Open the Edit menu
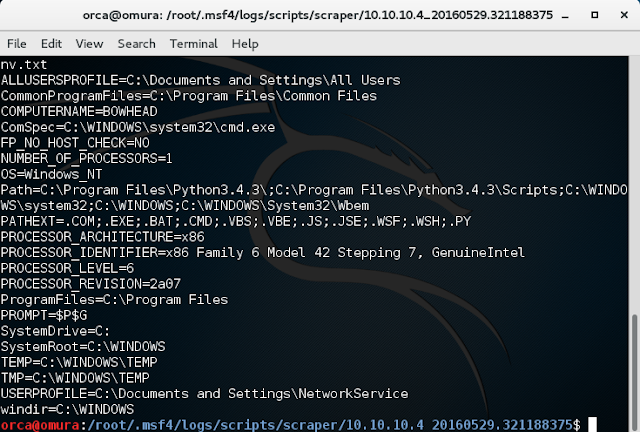This screenshot has height=432, width=640. (x=51, y=44)
